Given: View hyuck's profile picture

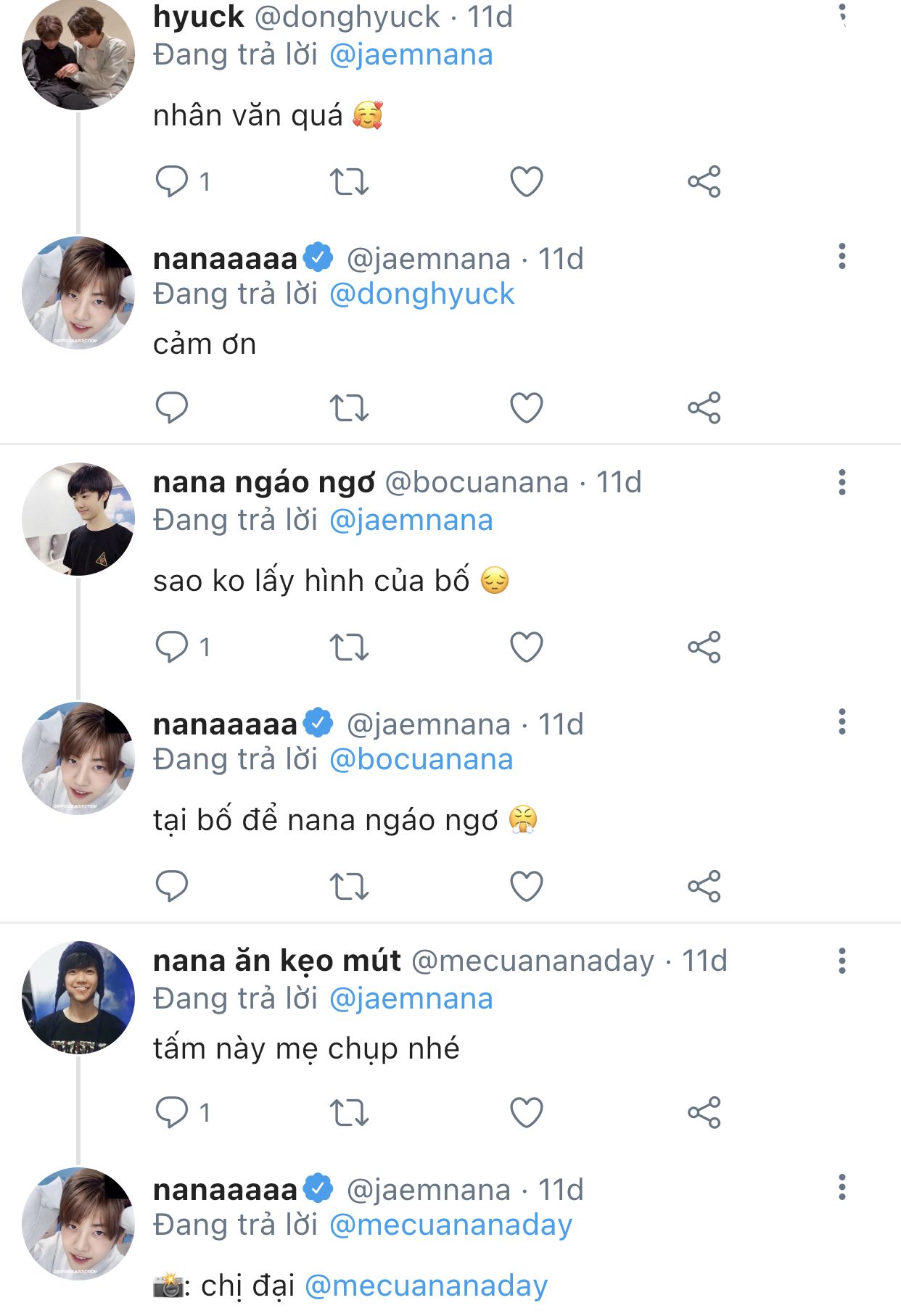Looking at the screenshot, I should point(78,54).
